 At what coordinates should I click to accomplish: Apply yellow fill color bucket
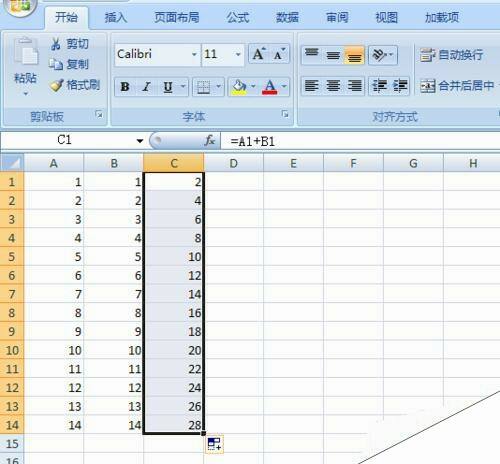point(239,87)
